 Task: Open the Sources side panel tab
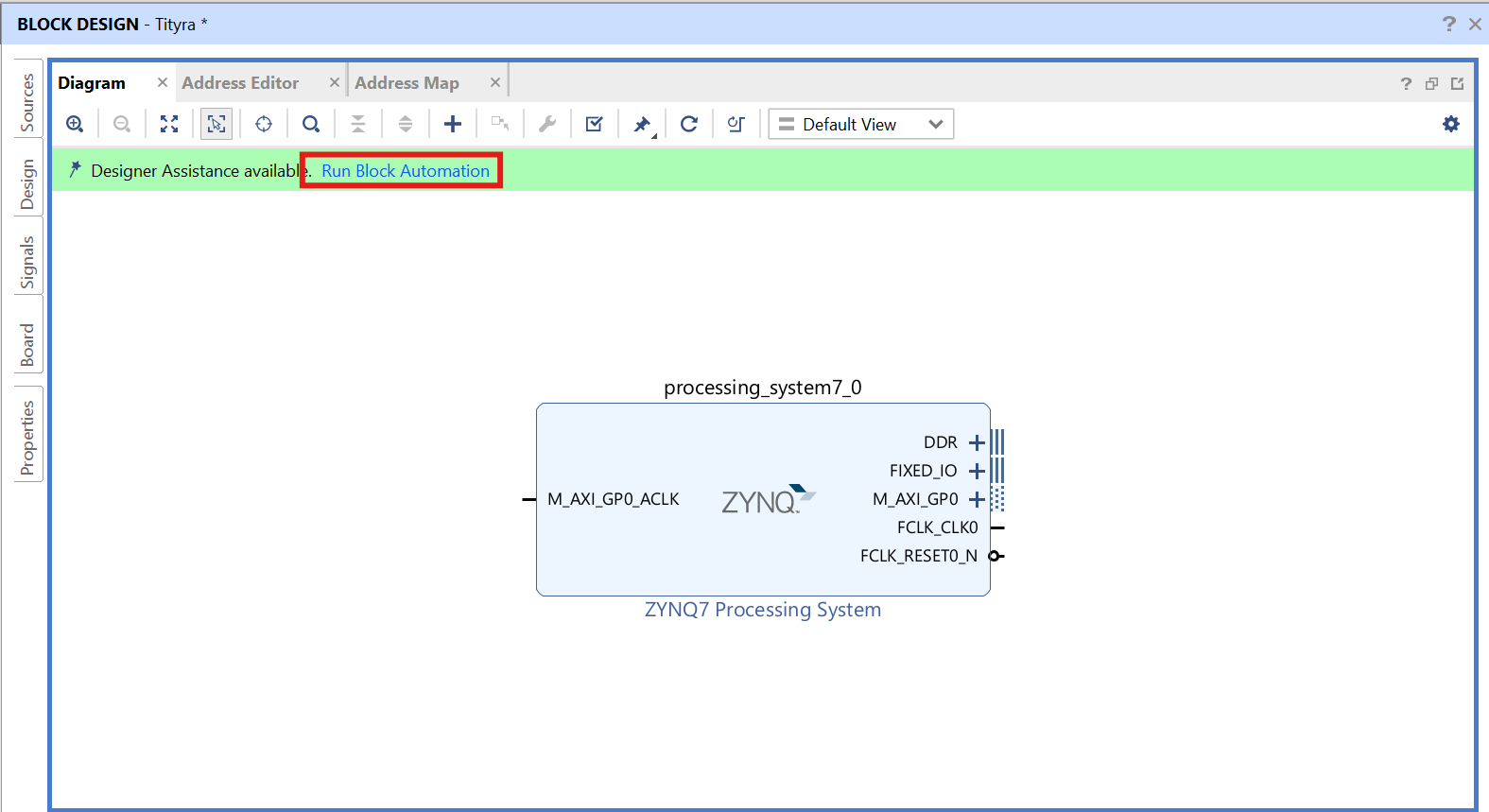(x=27, y=102)
